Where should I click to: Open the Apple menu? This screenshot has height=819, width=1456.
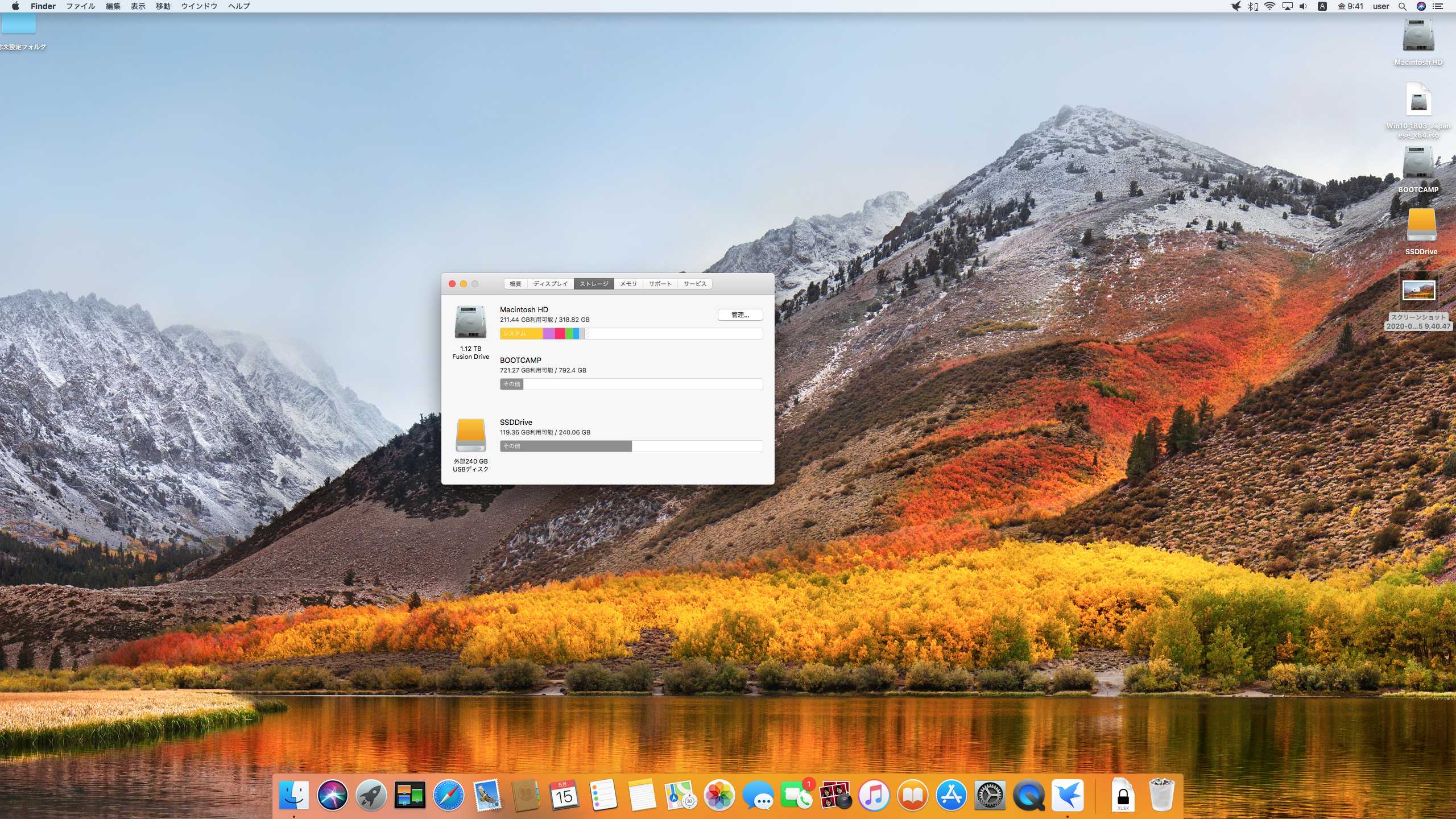click(x=15, y=6)
